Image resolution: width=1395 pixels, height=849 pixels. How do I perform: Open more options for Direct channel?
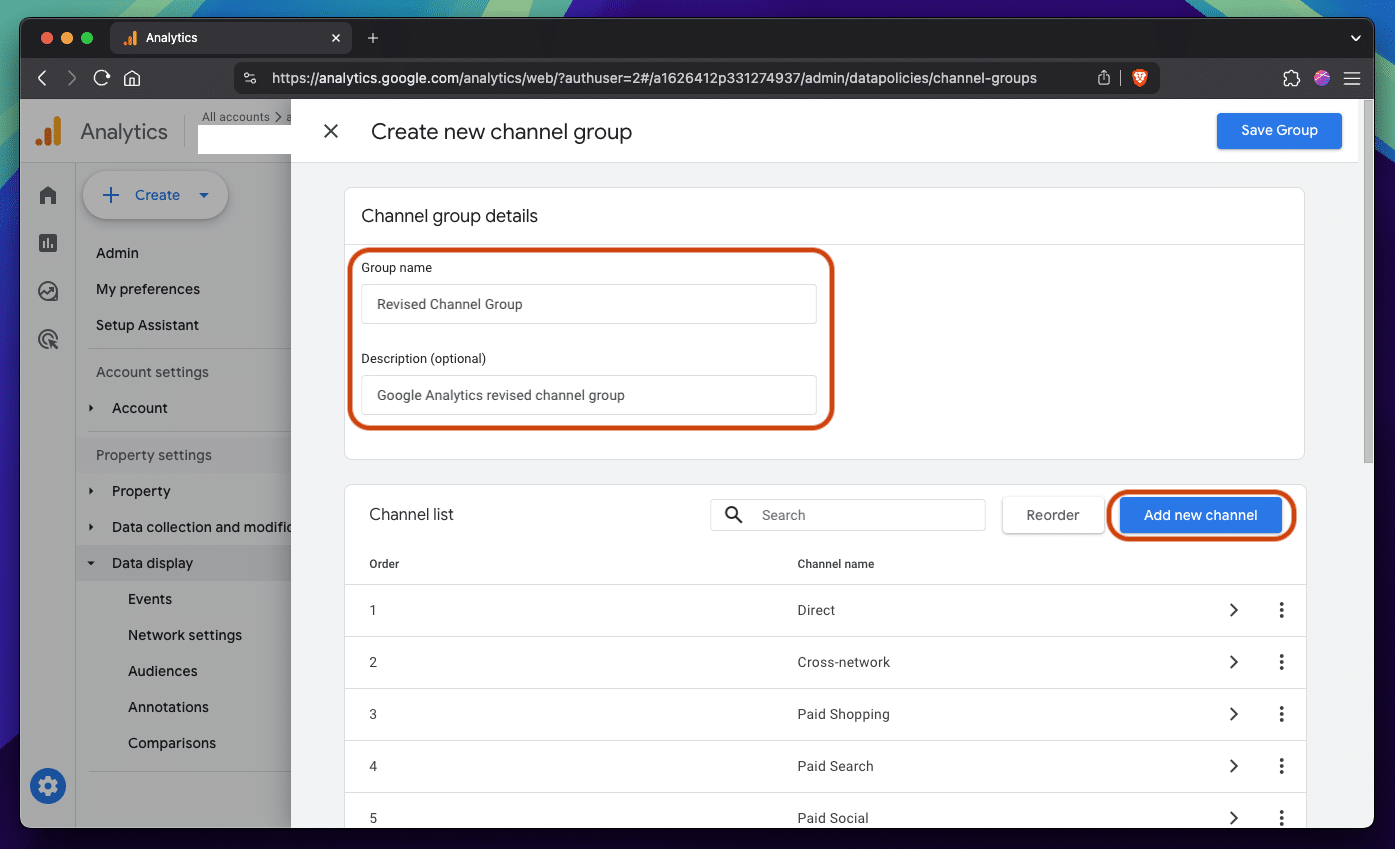tap(1281, 610)
